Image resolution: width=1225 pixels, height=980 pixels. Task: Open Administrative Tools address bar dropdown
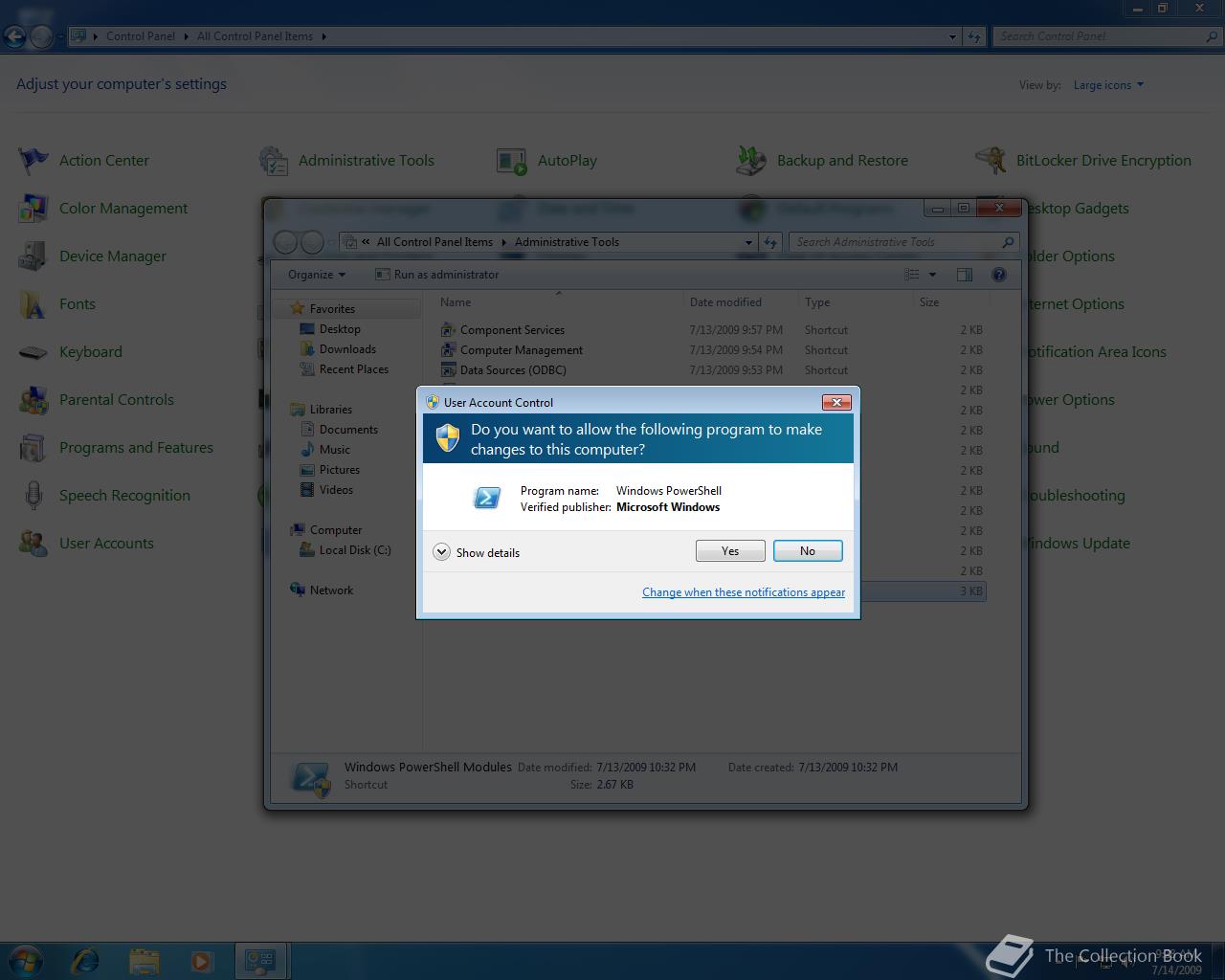(x=748, y=242)
